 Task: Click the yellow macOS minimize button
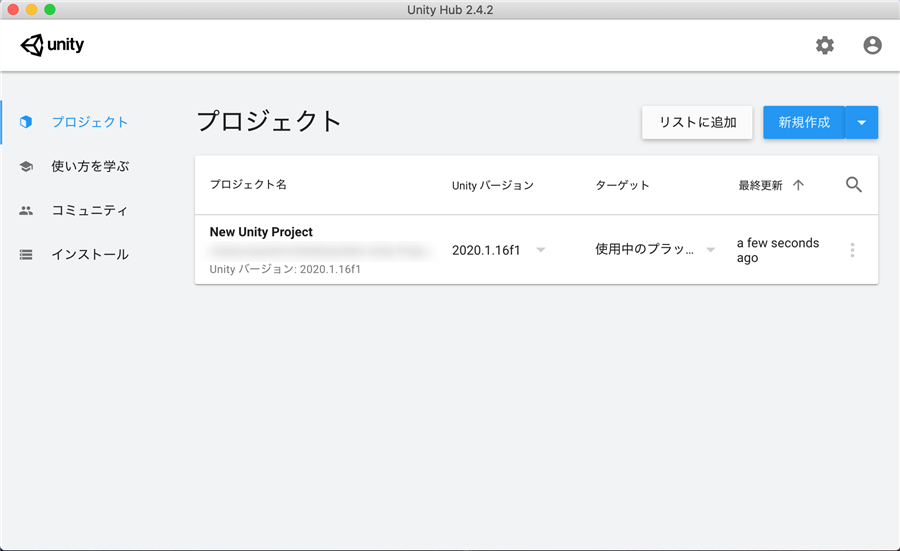32,9
